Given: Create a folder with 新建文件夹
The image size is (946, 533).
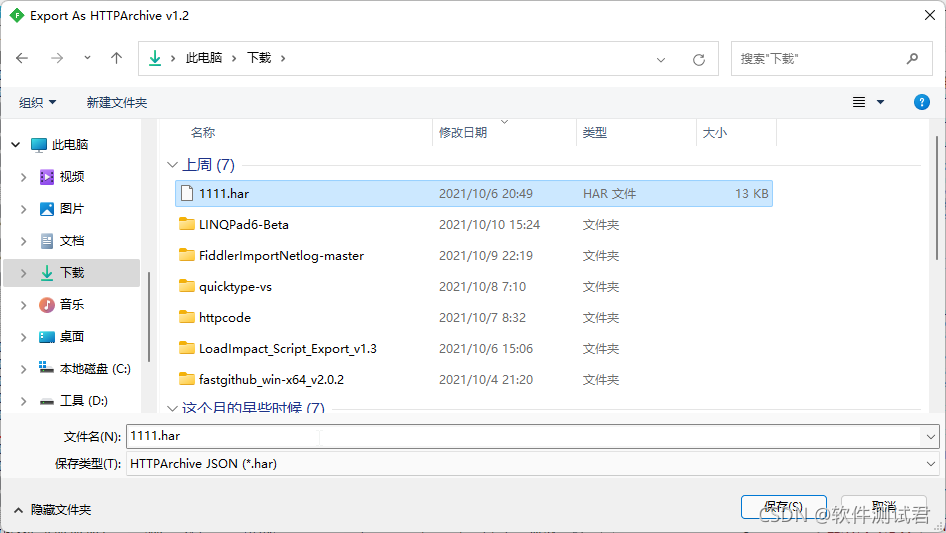Looking at the screenshot, I should coord(117,103).
